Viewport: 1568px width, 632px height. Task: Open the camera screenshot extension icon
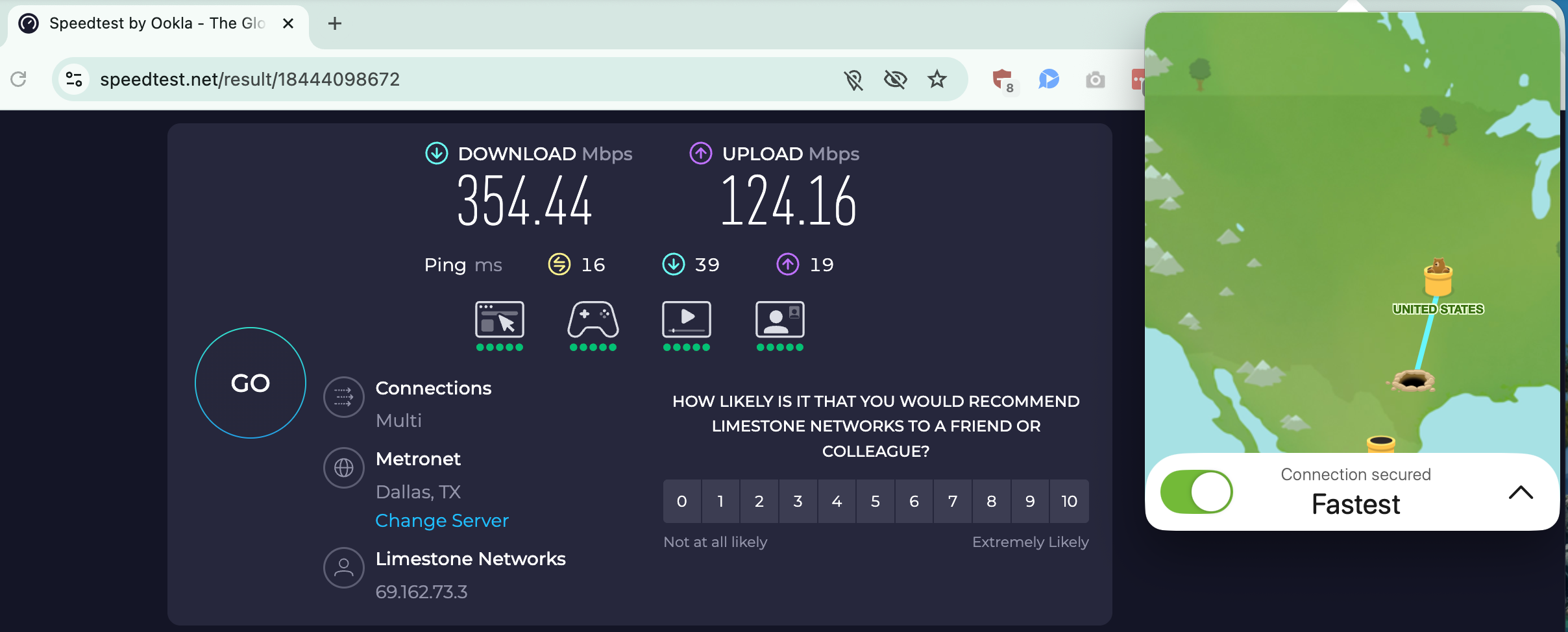(x=1094, y=79)
